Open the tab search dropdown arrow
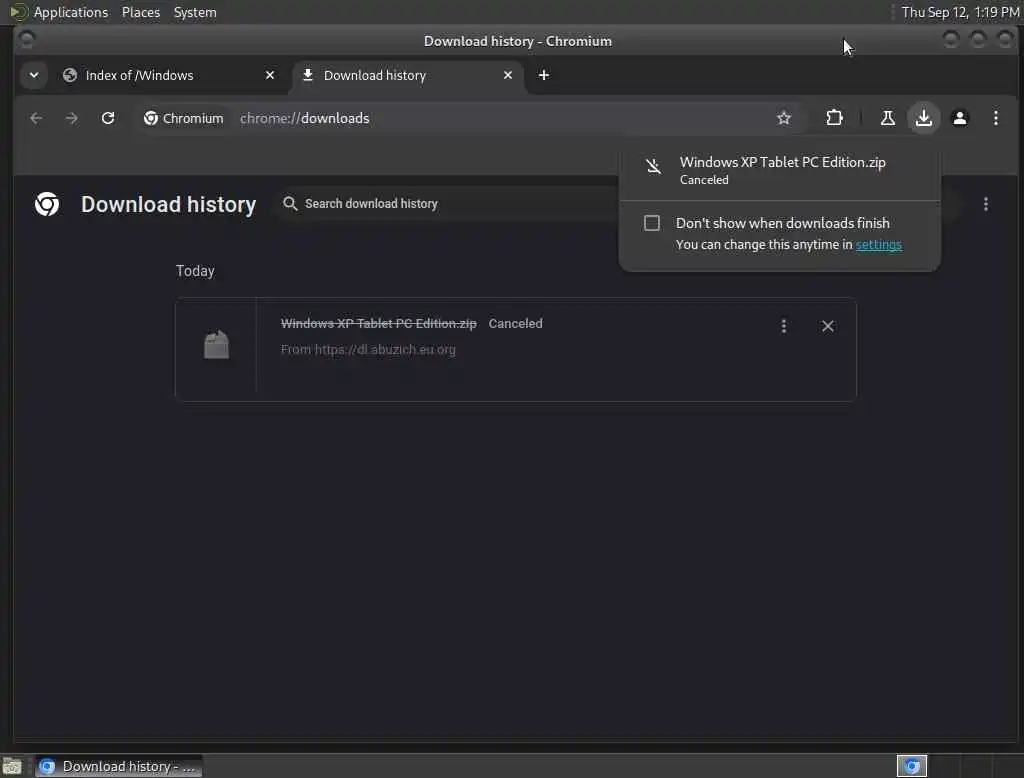The image size is (1024, 778). 34,75
